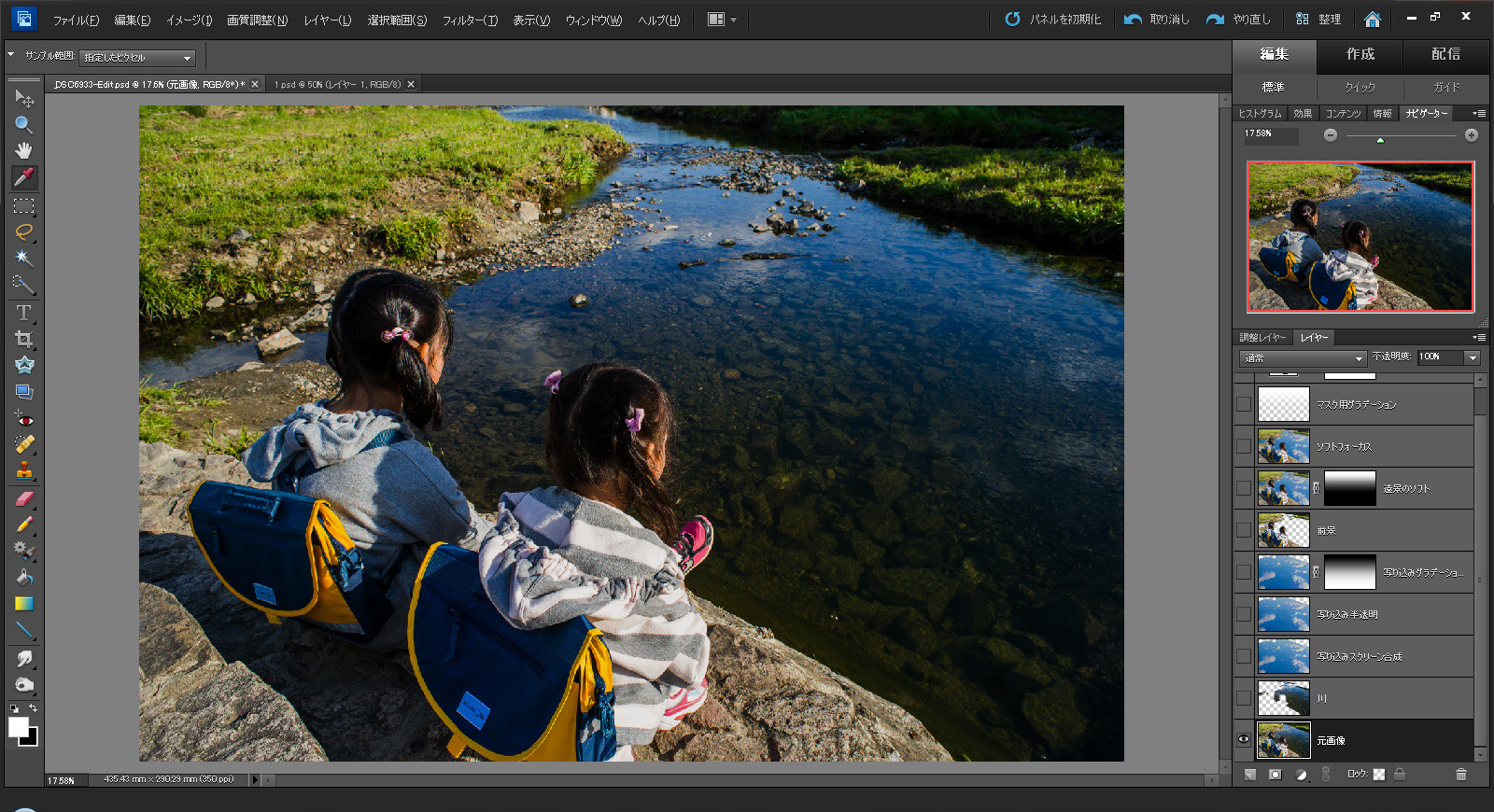Select the Lasso tool
Viewport: 1494px width, 812px height.
pos(24,231)
